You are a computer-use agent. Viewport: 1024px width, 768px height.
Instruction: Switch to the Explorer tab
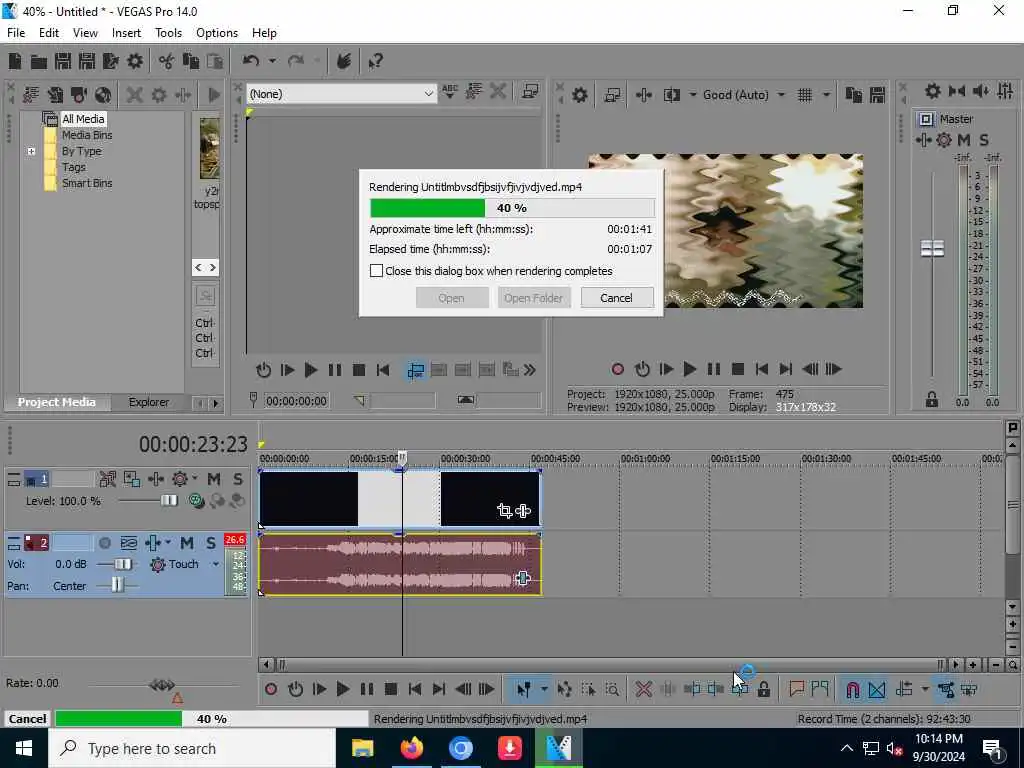149,402
